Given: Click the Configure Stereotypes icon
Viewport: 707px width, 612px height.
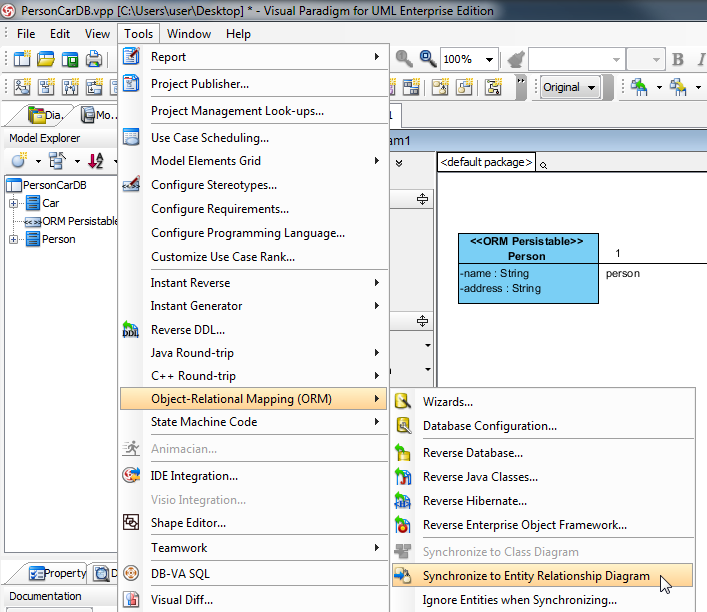Looking at the screenshot, I should 131,184.
